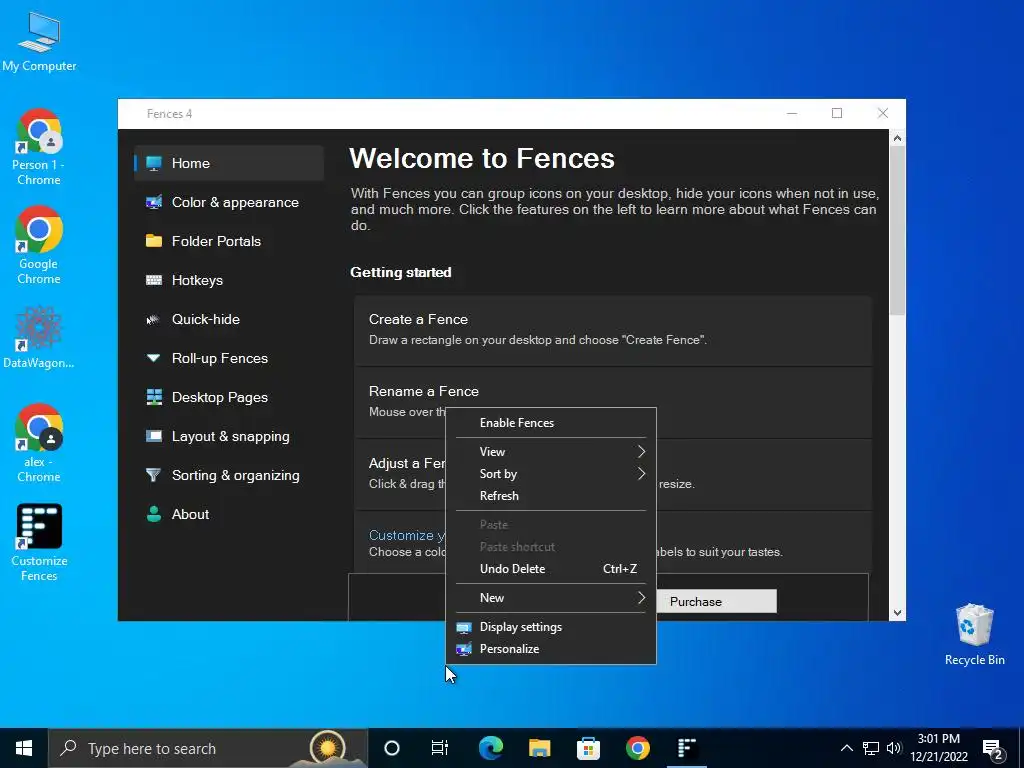The width and height of the screenshot is (1024, 768).
Task: Expand the View submenu arrow
Action: [641, 451]
